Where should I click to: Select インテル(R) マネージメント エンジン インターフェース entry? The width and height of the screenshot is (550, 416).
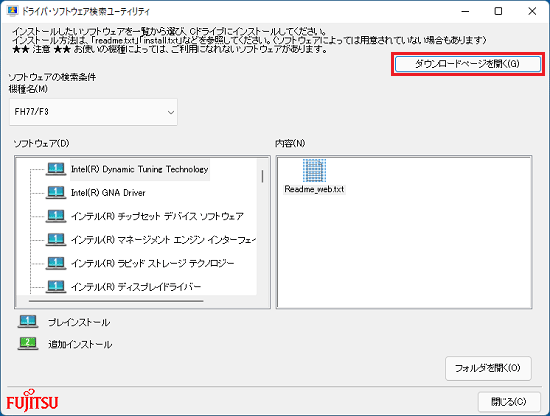[163, 240]
